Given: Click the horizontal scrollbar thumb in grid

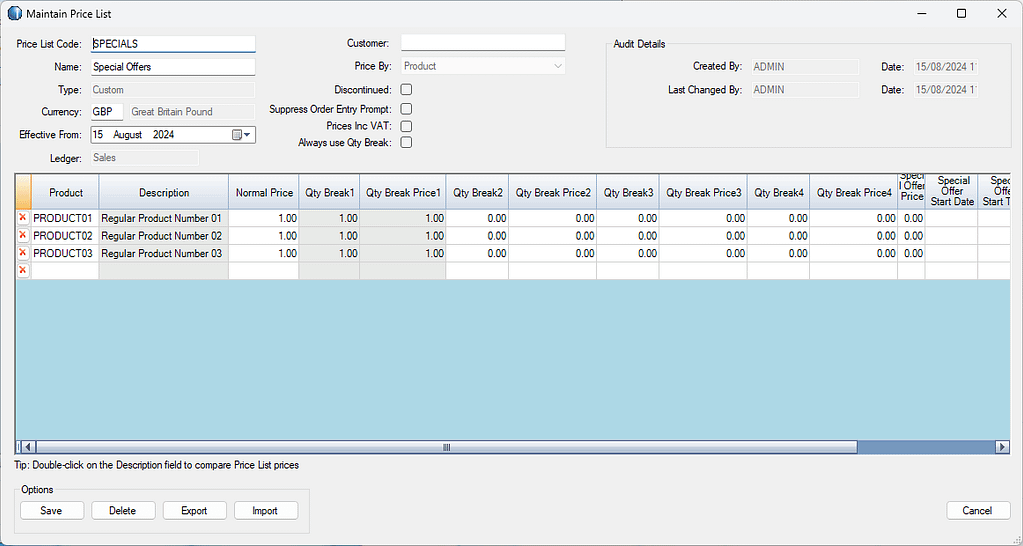Looking at the screenshot, I should 446,447.
